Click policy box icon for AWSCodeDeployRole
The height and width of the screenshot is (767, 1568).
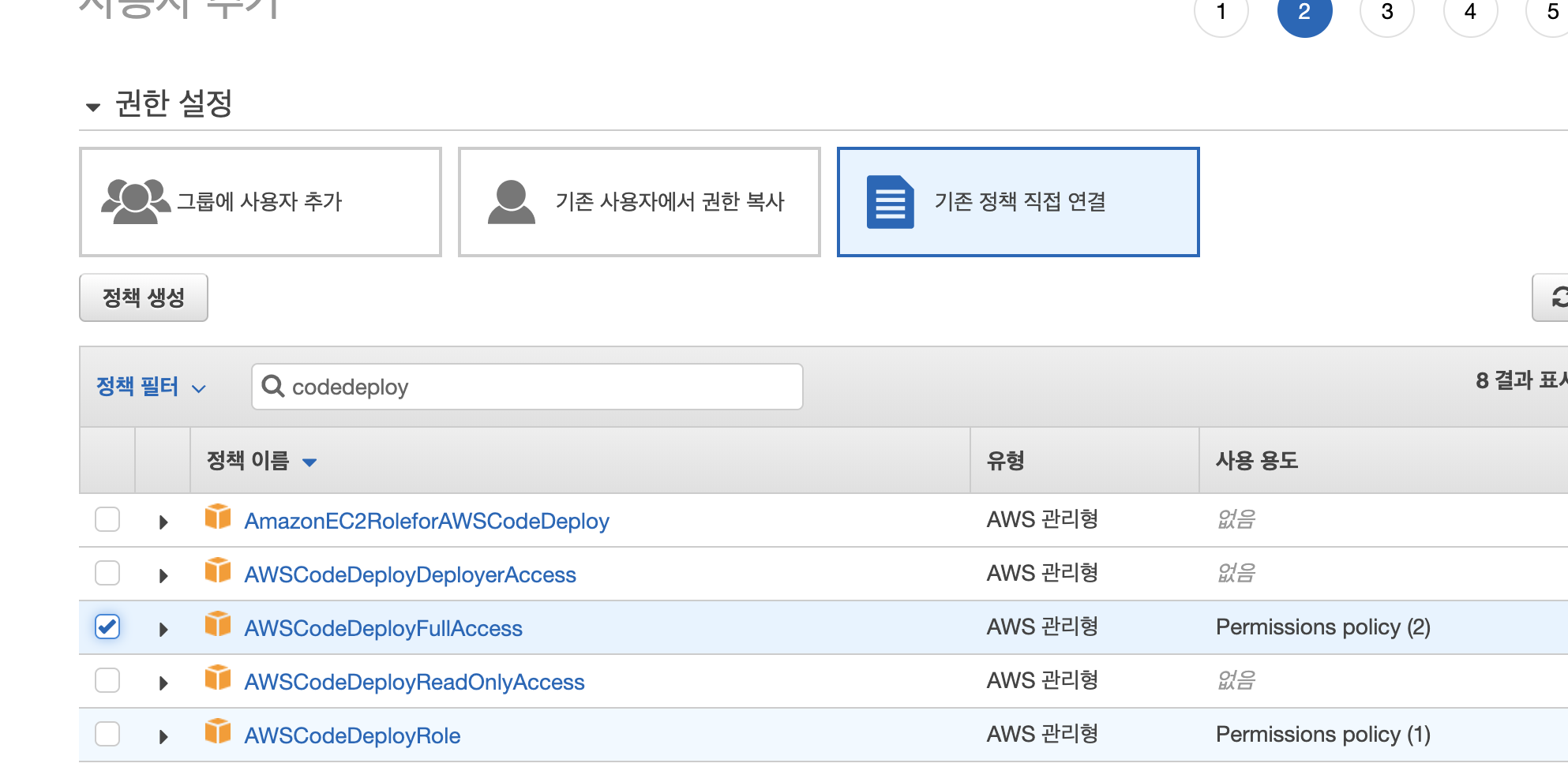point(218,731)
